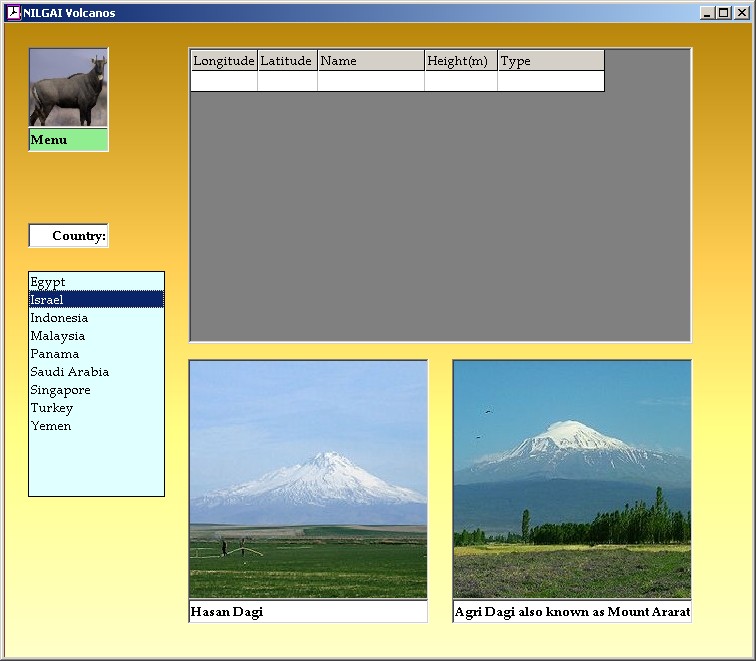Click the green Menu button

[x=68, y=140]
